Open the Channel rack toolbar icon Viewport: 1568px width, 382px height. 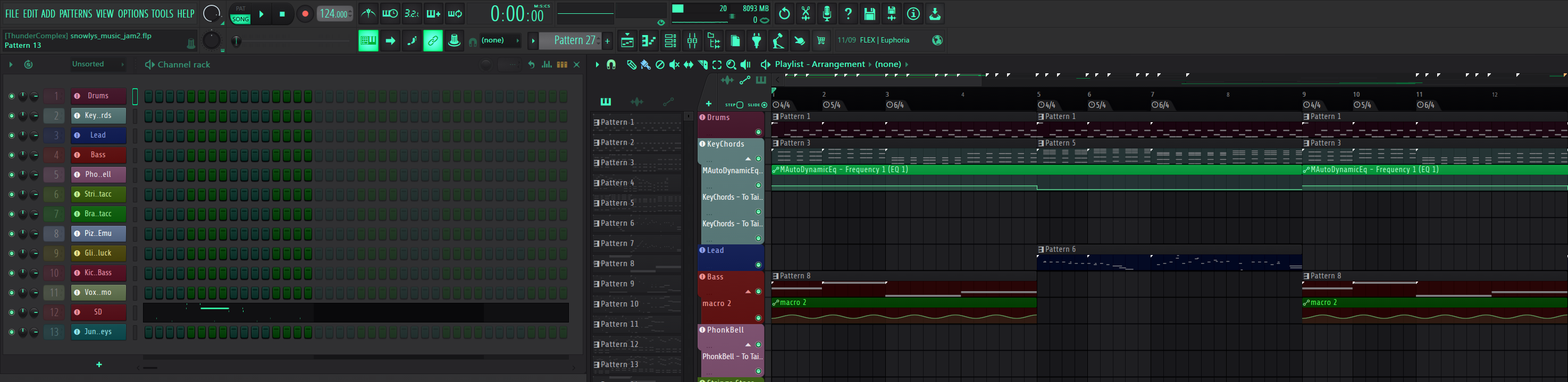tap(670, 41)
